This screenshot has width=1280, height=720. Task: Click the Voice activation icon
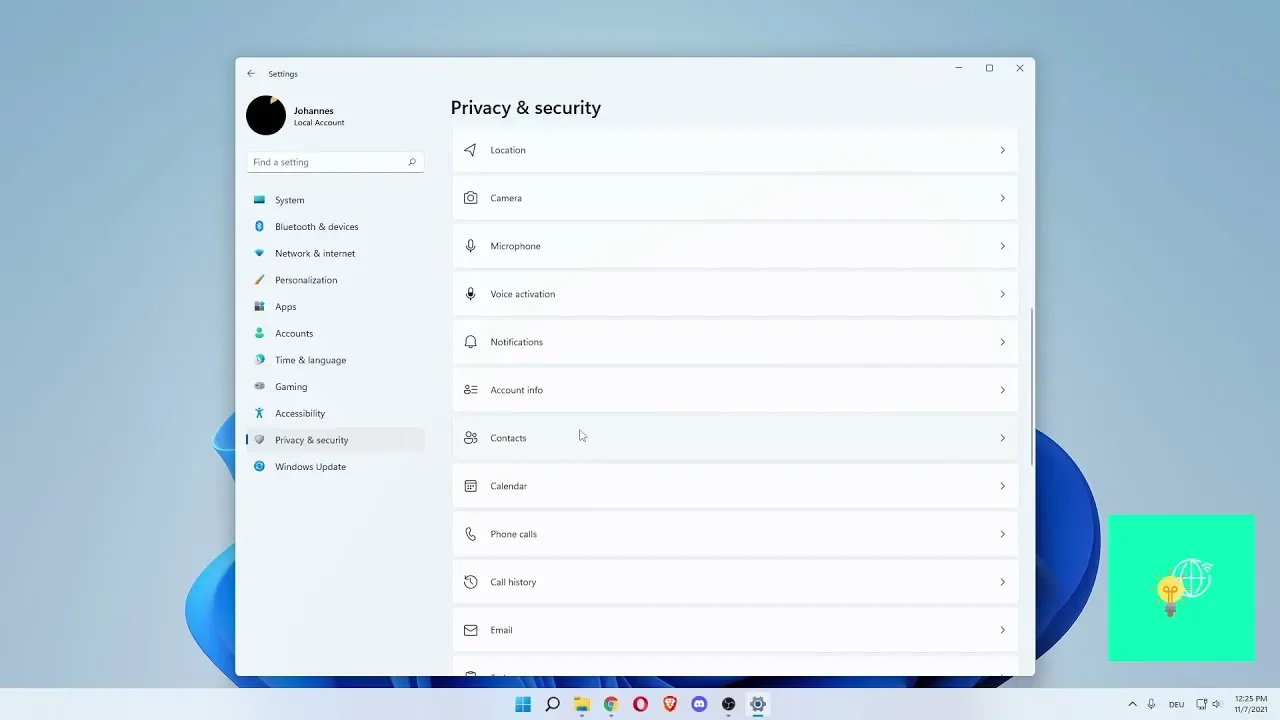470,294
